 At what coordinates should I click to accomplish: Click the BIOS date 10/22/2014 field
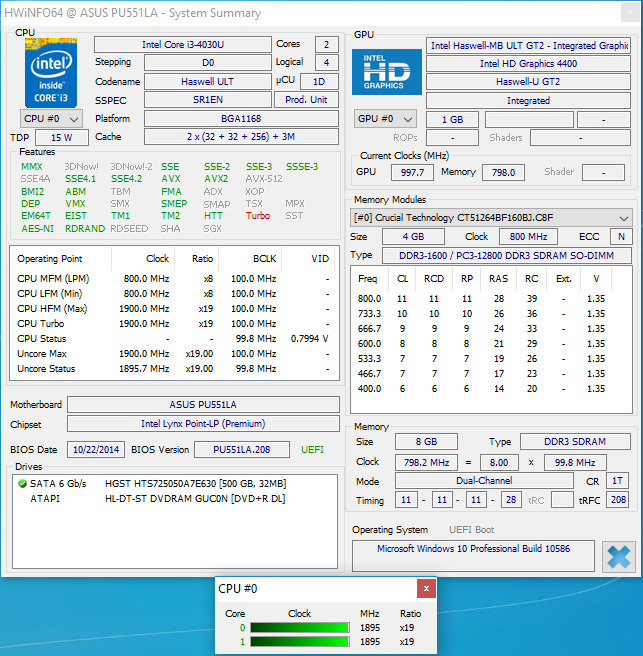96,450
